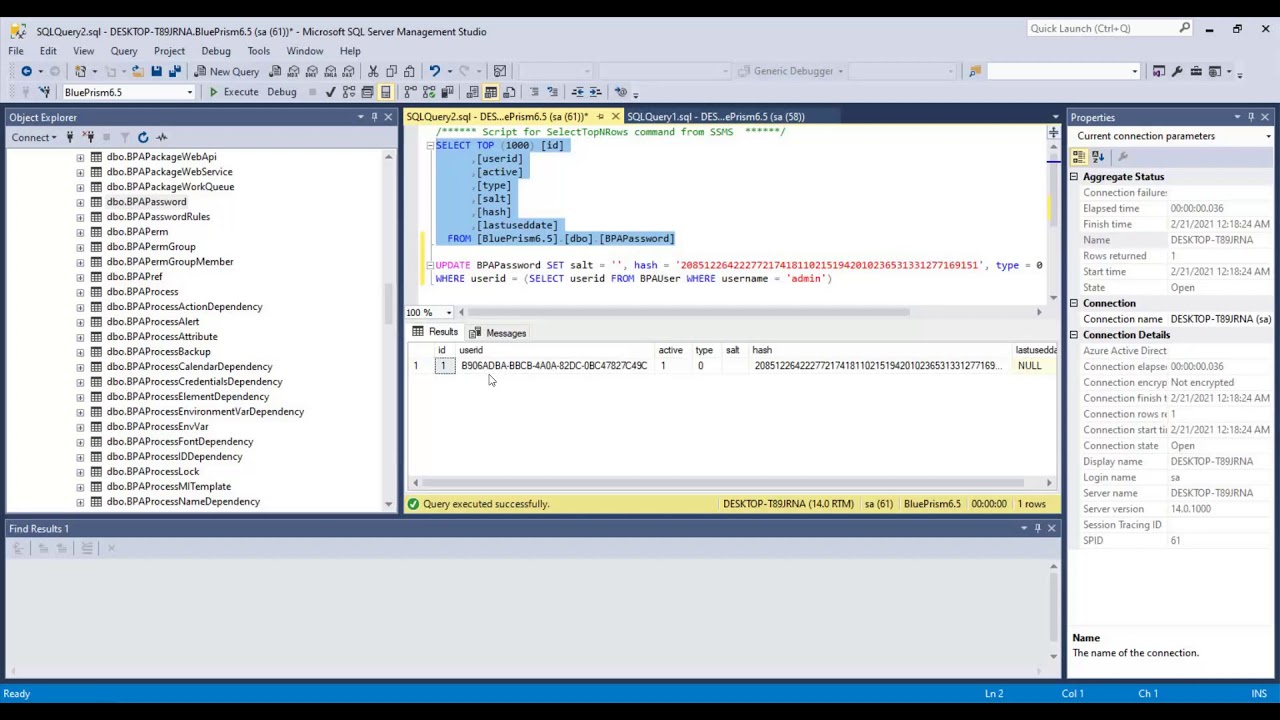Open the Tools menu
The width and height of the screenshot is (1280, 720).
click(258, 51)
